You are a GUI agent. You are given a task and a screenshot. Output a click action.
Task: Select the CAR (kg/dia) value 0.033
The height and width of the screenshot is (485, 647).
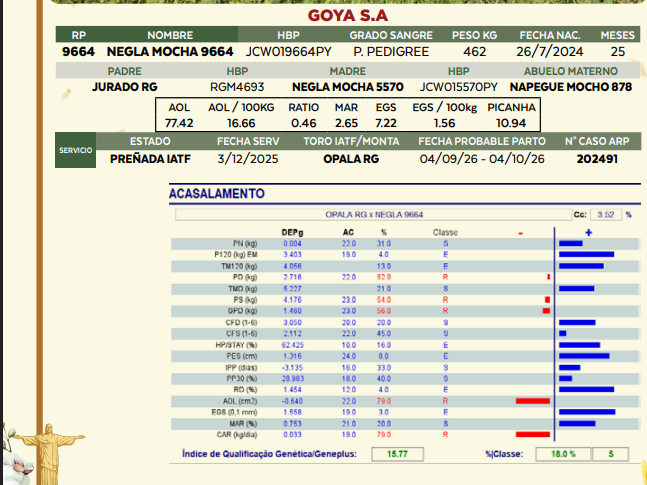292,435
